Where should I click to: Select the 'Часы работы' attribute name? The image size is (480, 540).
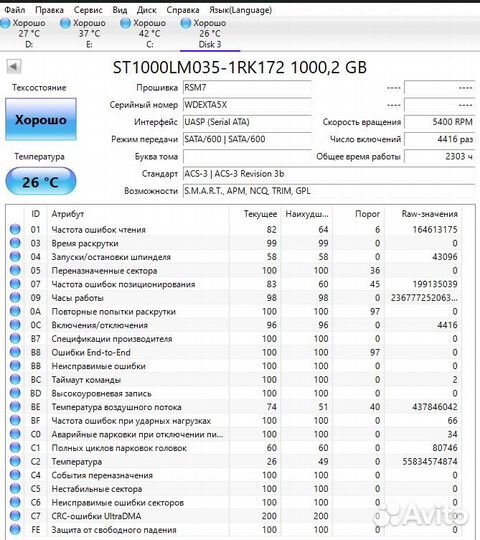click(x=77, y=298)
